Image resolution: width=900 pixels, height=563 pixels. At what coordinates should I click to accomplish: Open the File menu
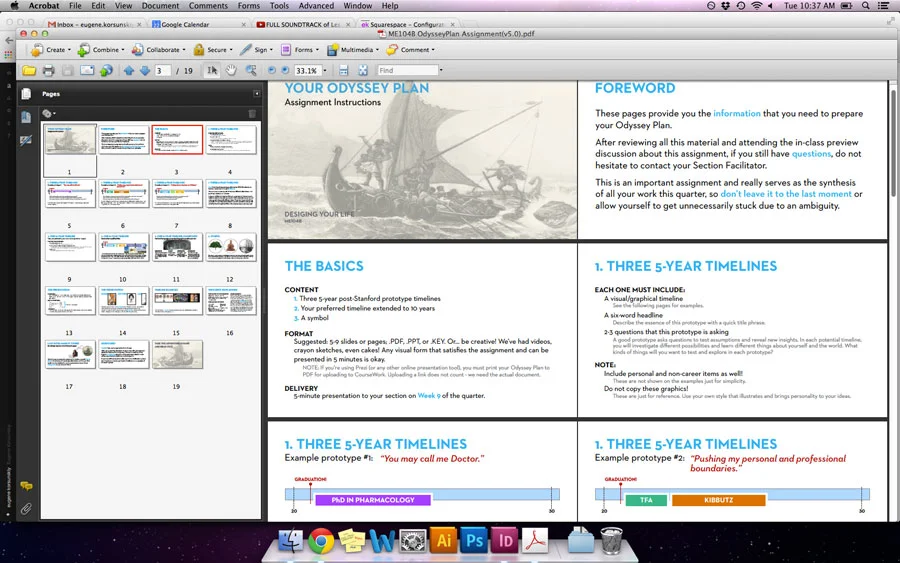(x=75, y=6)
